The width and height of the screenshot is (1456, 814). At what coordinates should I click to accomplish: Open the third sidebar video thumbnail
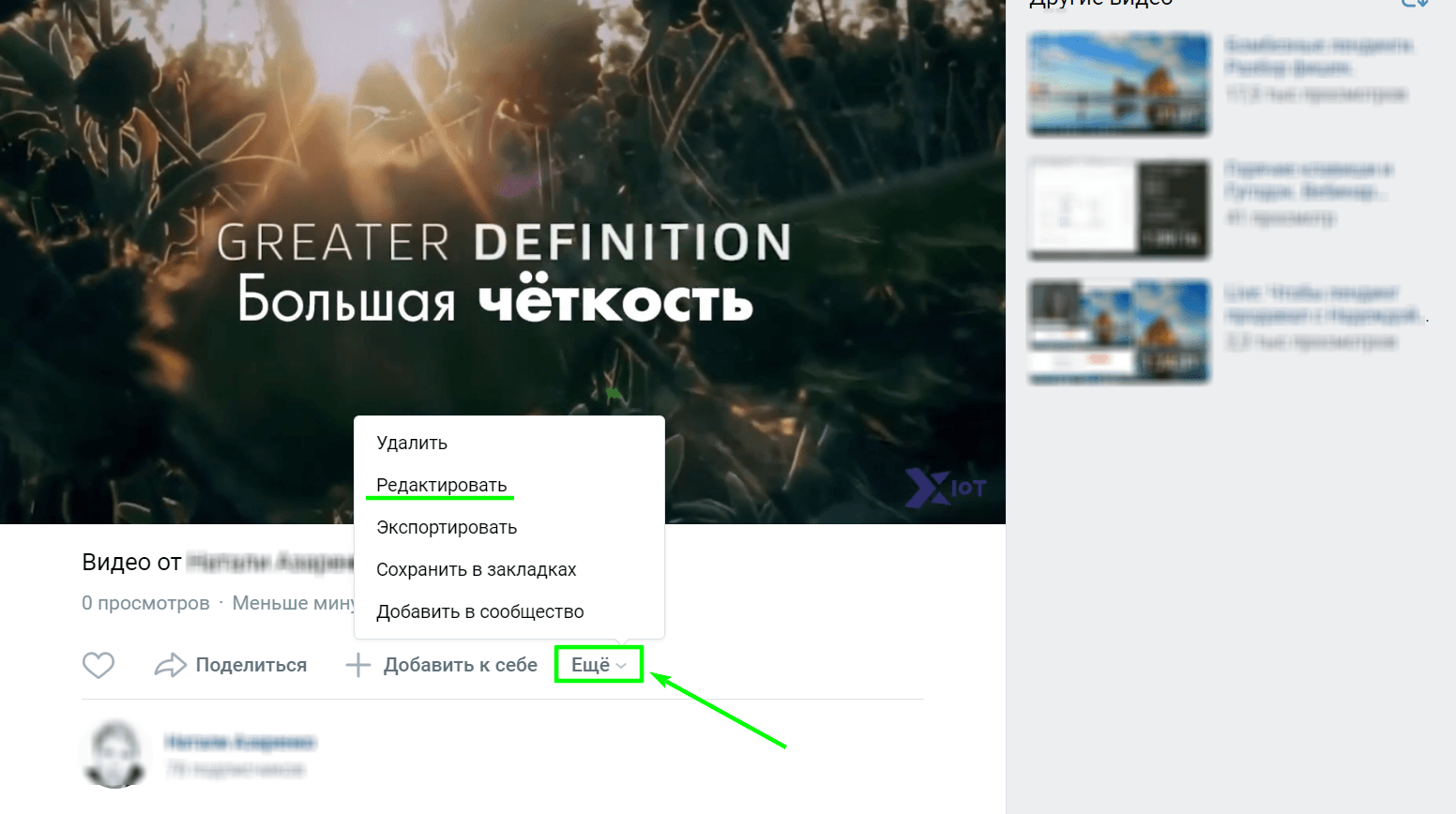click(1119, 332)
